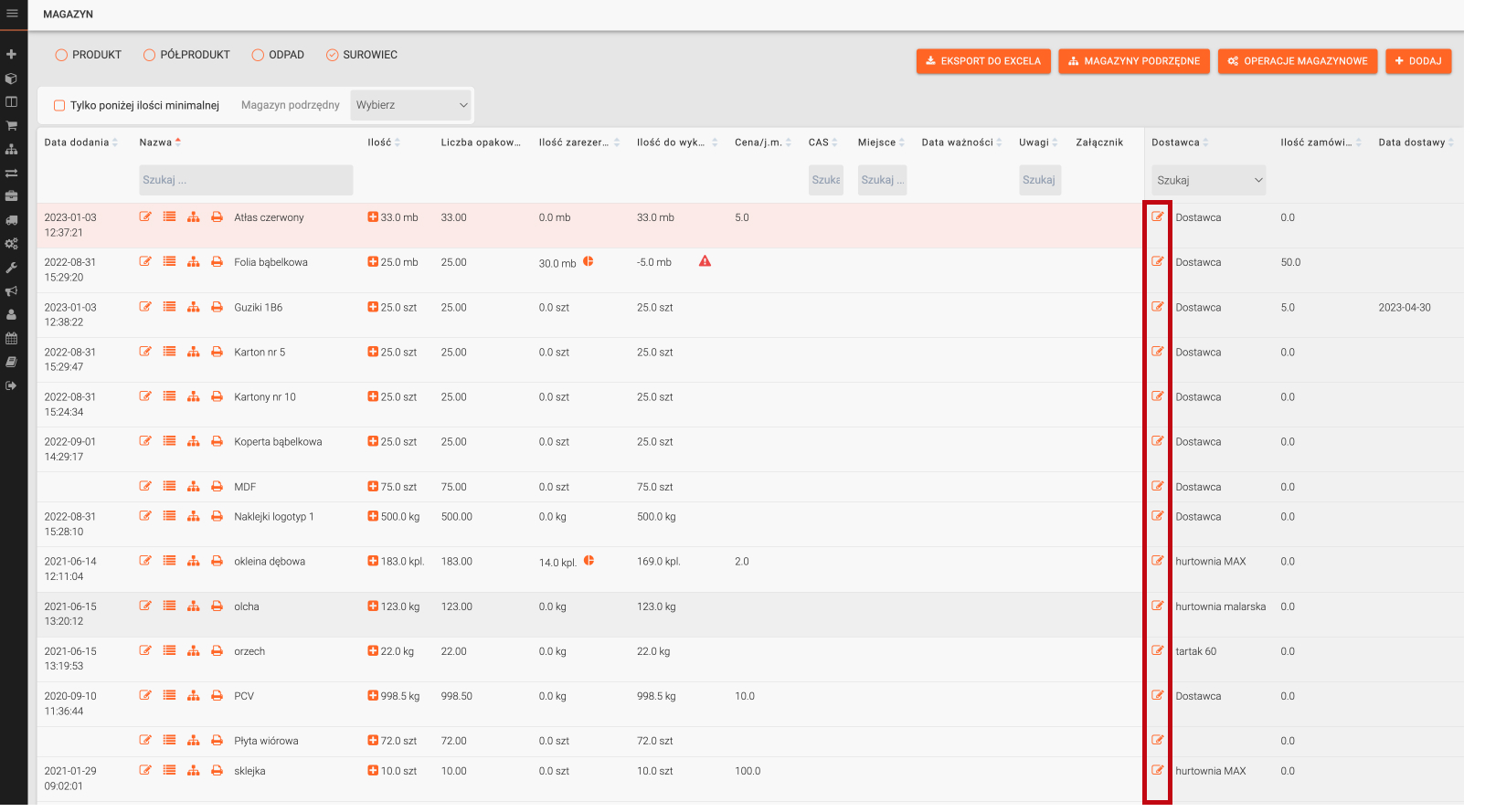
Task: Sort by the Data dodania column header
Action: coord(77,142)
